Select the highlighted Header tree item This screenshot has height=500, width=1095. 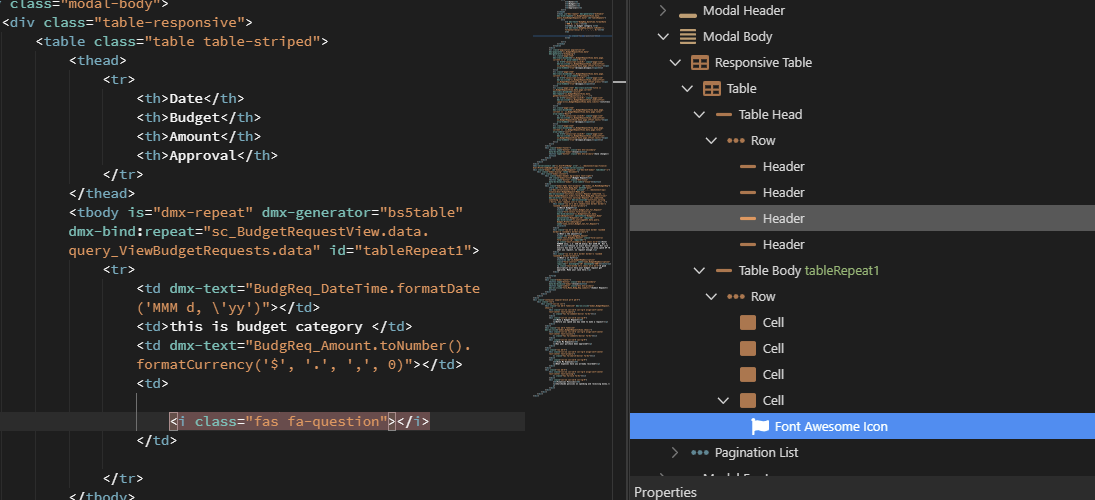coord(862,218)
